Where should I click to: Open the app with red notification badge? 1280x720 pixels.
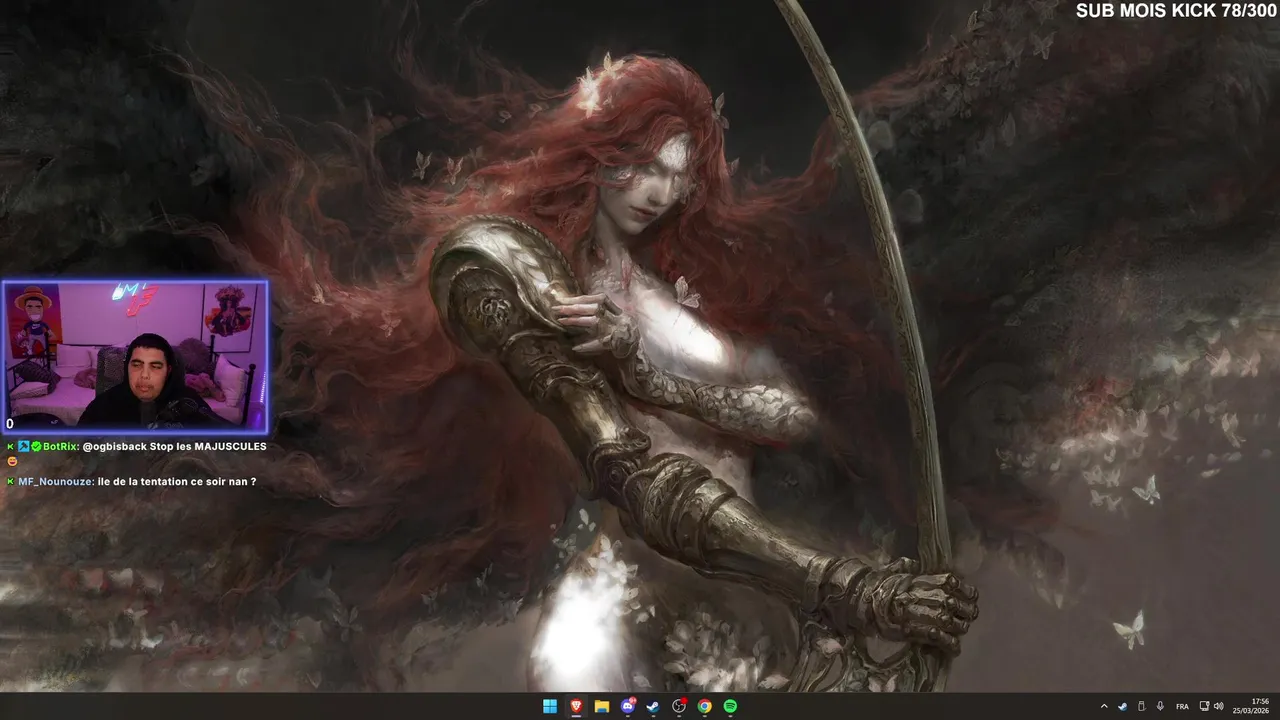[679, 706]
